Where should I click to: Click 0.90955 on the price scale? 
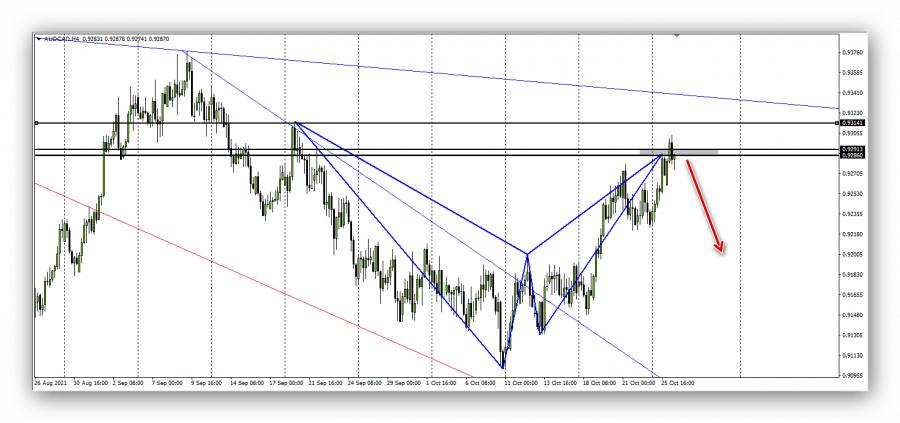point(853,375)
